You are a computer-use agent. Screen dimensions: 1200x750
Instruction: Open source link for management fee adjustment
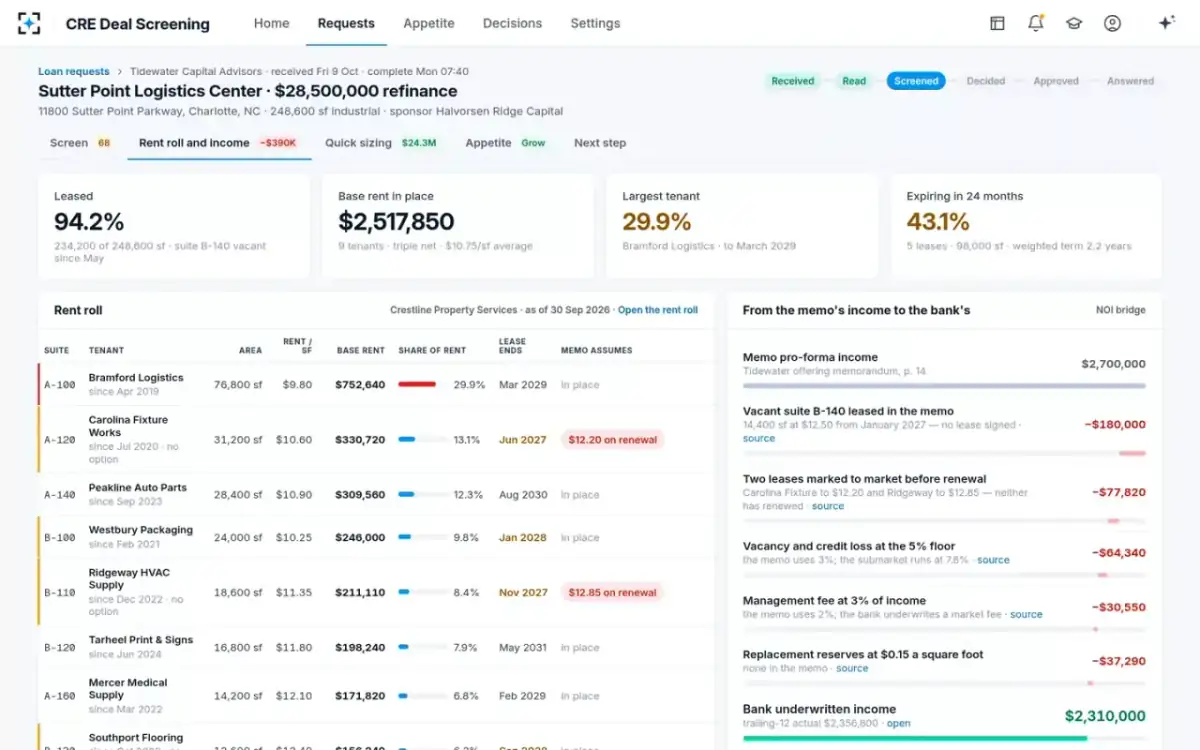1026,614
